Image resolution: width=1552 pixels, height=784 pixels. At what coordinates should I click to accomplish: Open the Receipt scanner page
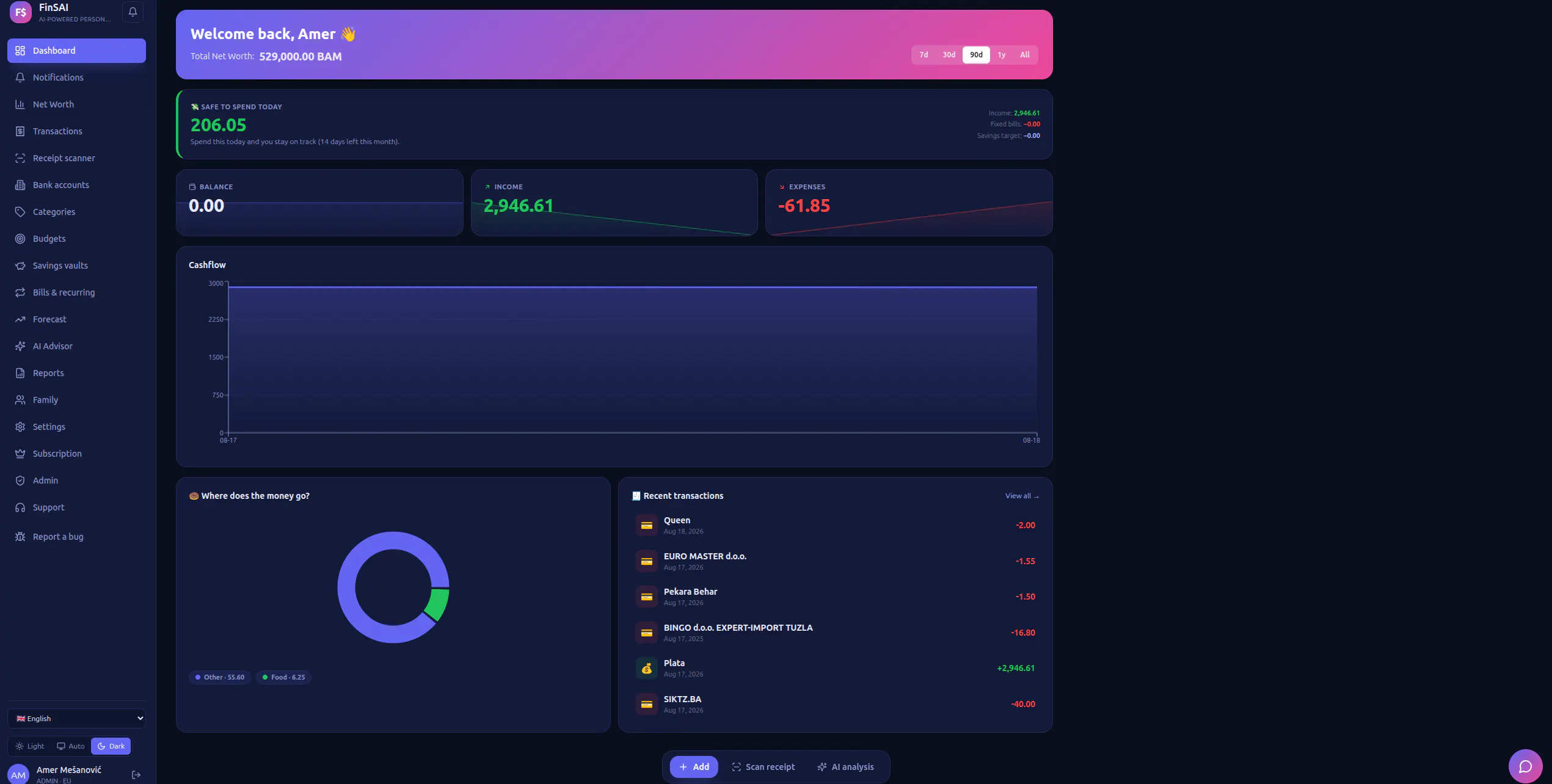pyautogui.click(x=76, y=158)
